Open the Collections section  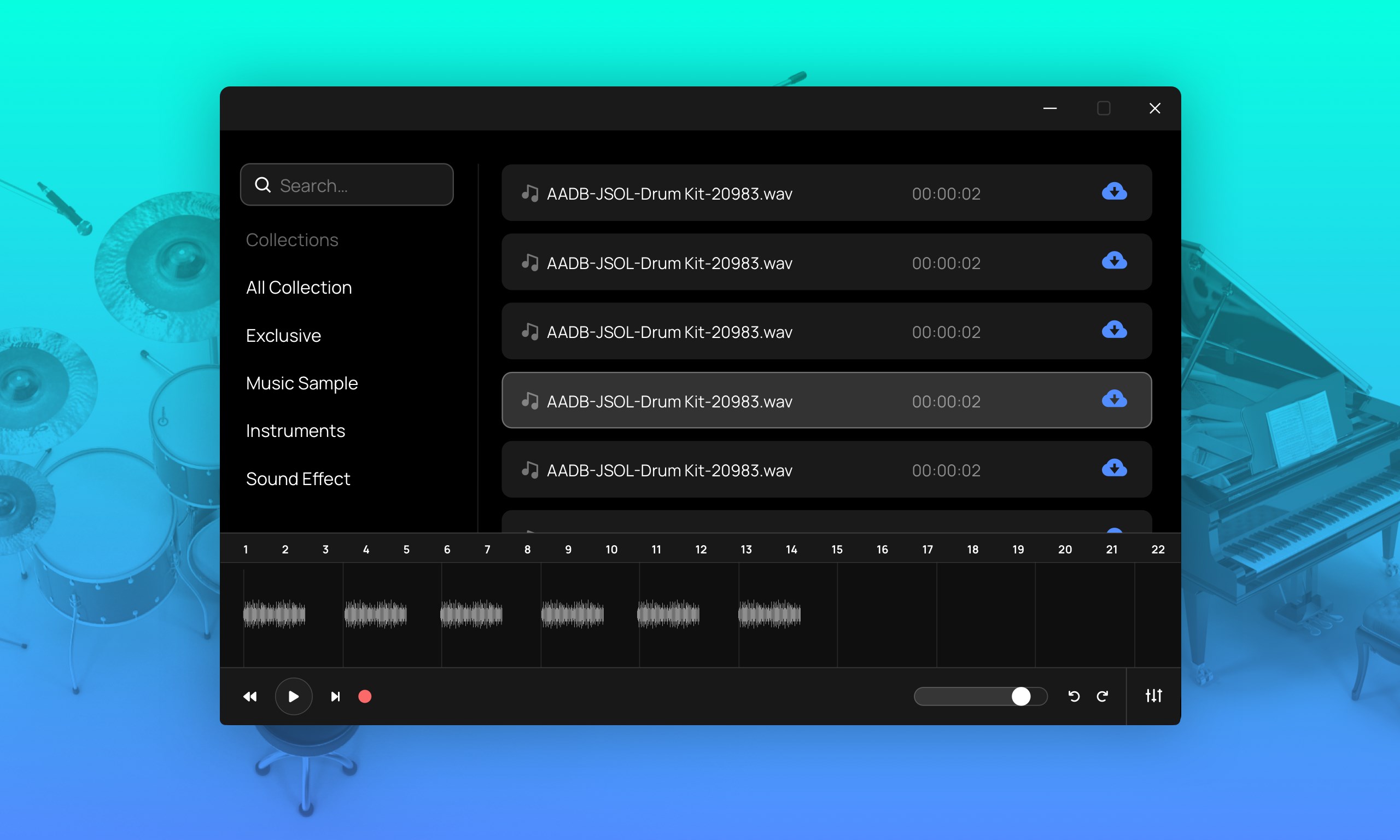tap(291, 240)
